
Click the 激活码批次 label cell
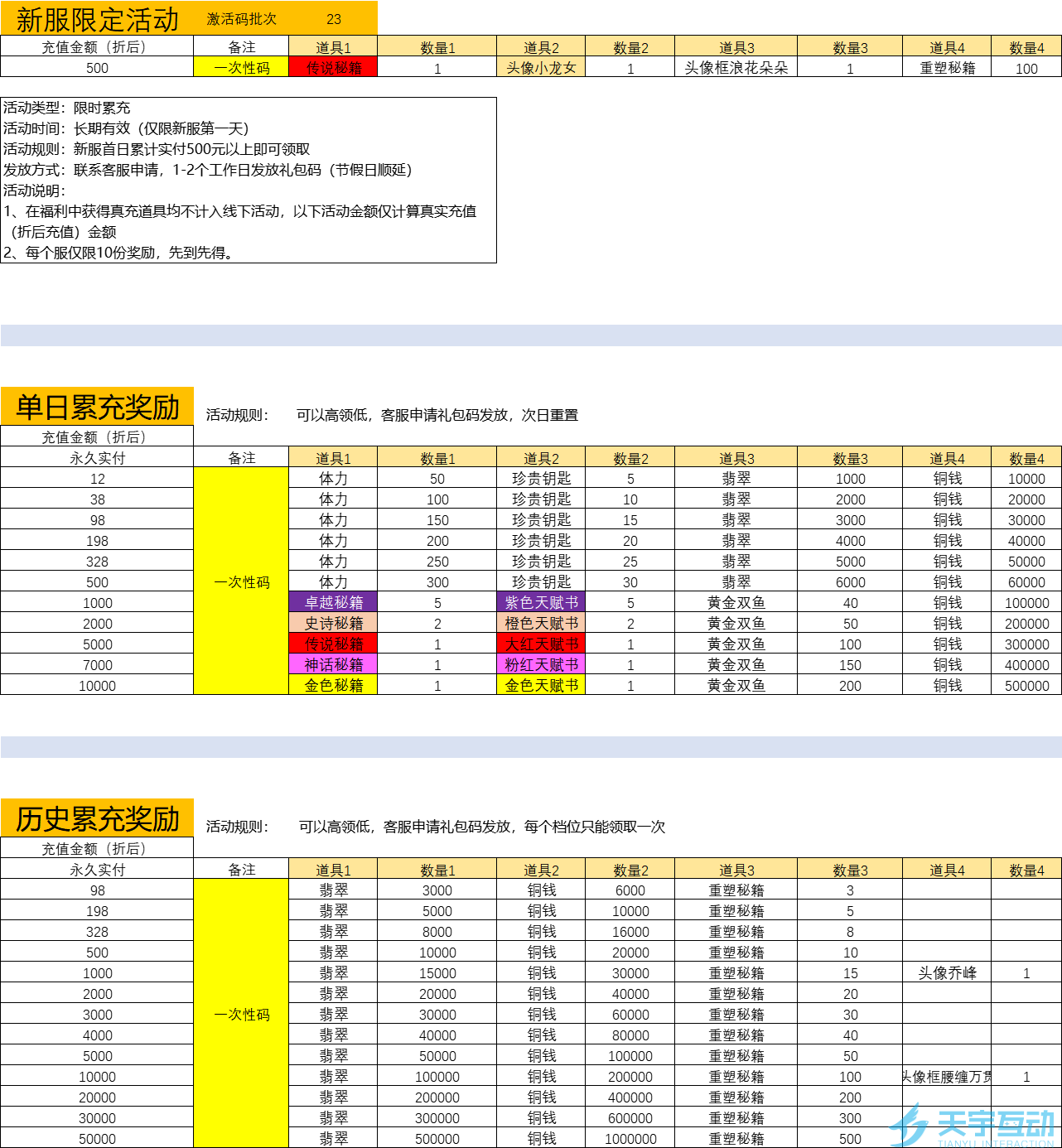pyautogui.click(x=241, y=19)
